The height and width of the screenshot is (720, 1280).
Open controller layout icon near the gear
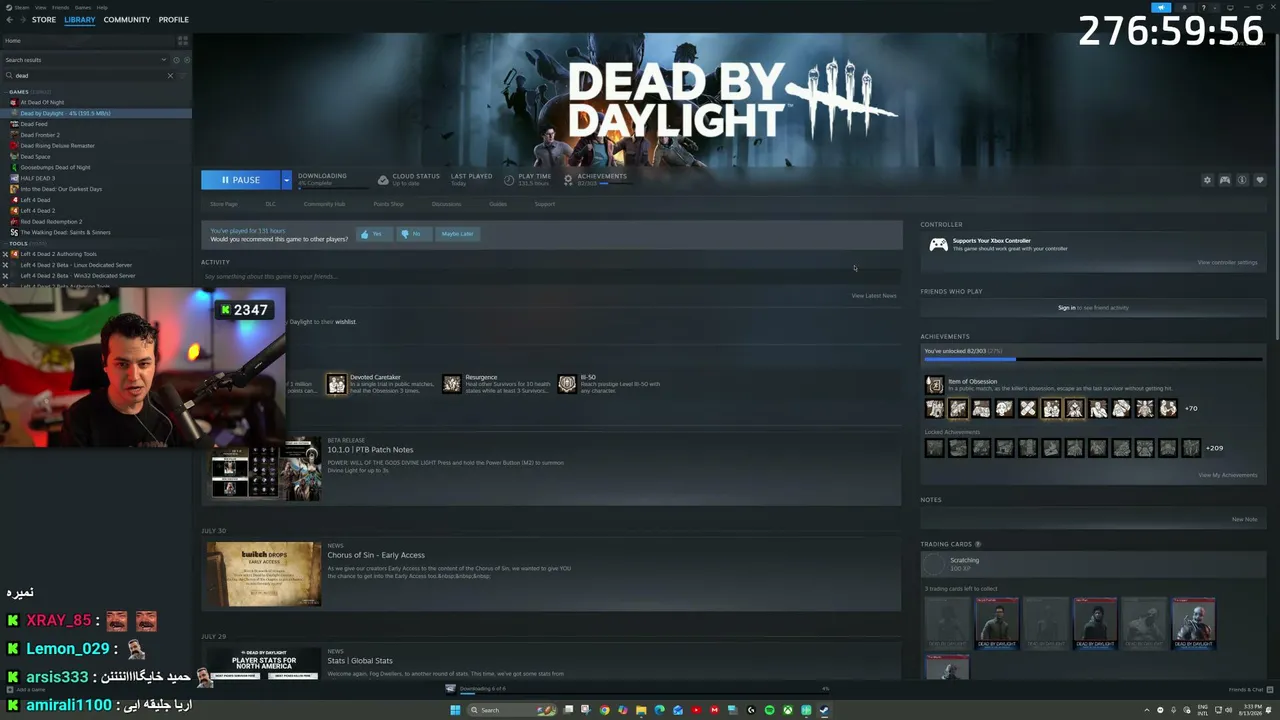tap(1224, 180)
